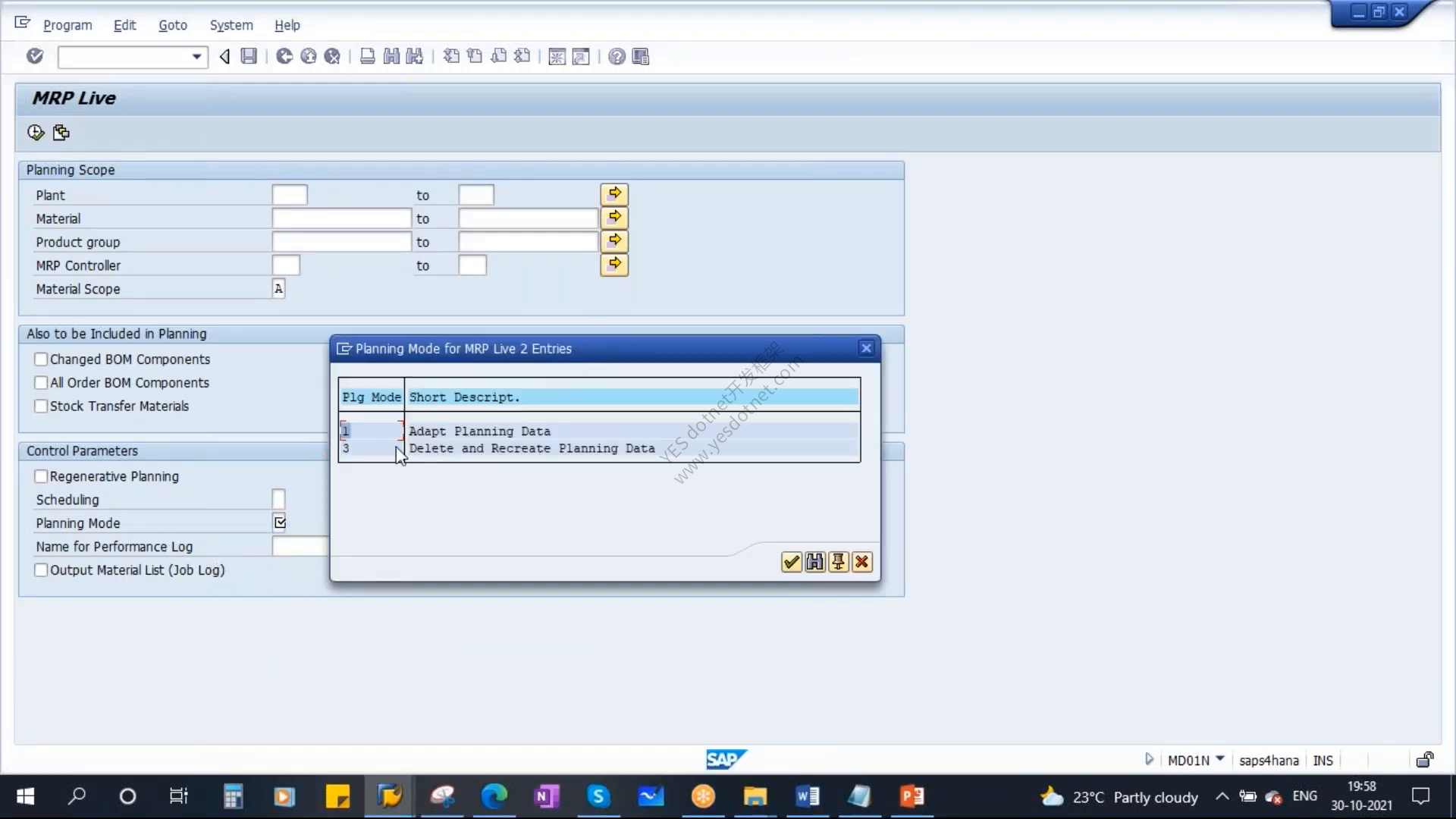The height and width of the screenshot is (819, 1456).
Task: Click the Previous Page icon in toolbar
Action: tap(475, 56)
